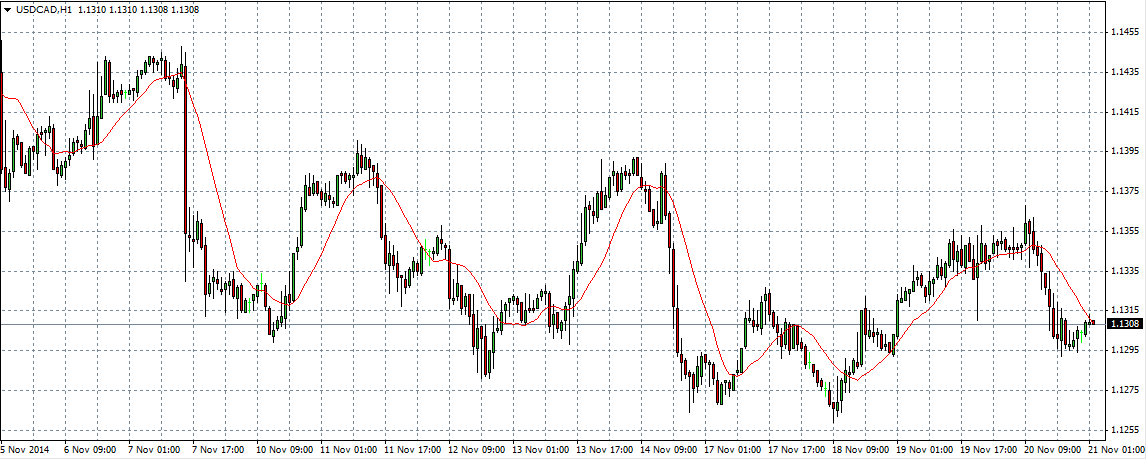The height and width of the screenshot is (459, 1146).
Task: Open the chart menu triangle beside USDCAD,H1
Action: pyautogui.click(x=8, y=10)
